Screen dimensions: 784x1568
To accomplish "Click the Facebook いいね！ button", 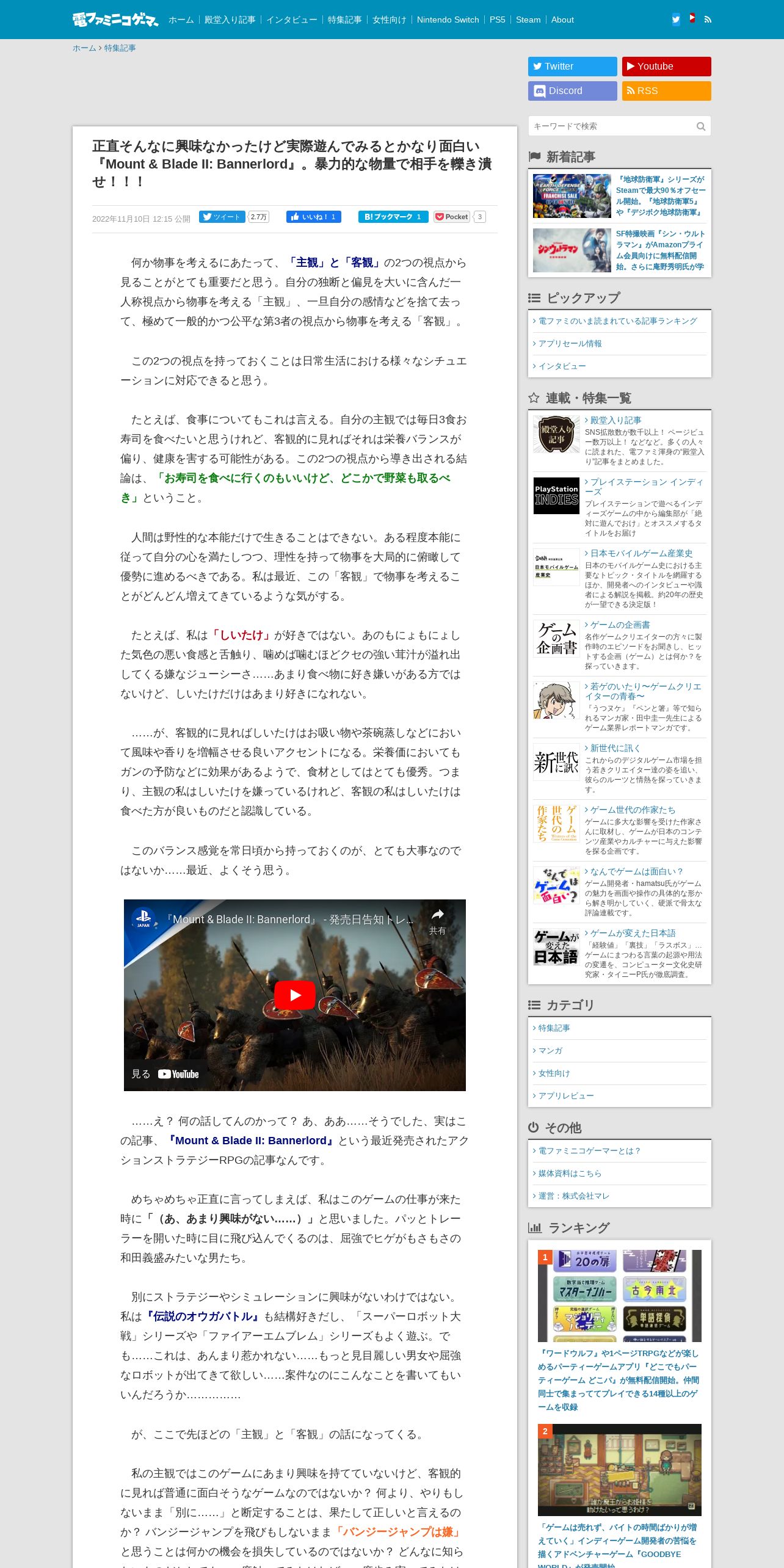I will point(314,217).
